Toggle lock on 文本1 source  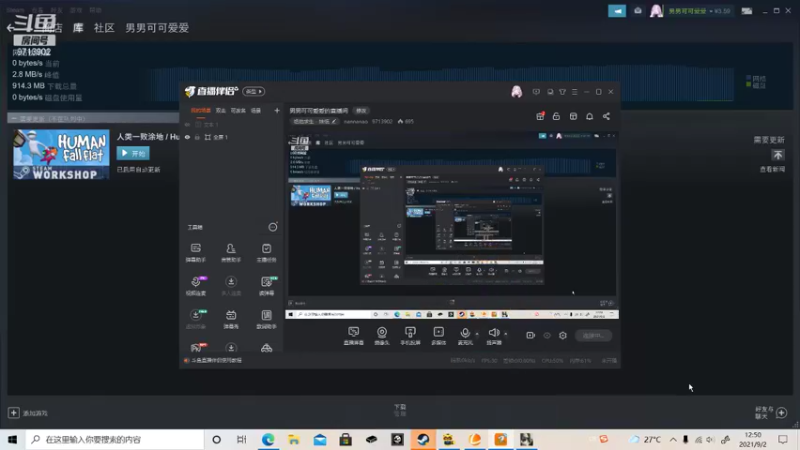pos(197,124)
